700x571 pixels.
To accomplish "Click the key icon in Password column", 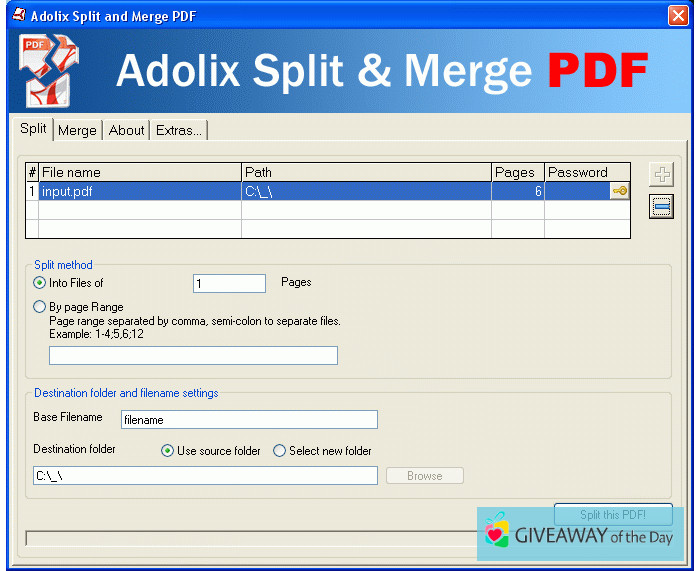I will (x=620, y=191).
